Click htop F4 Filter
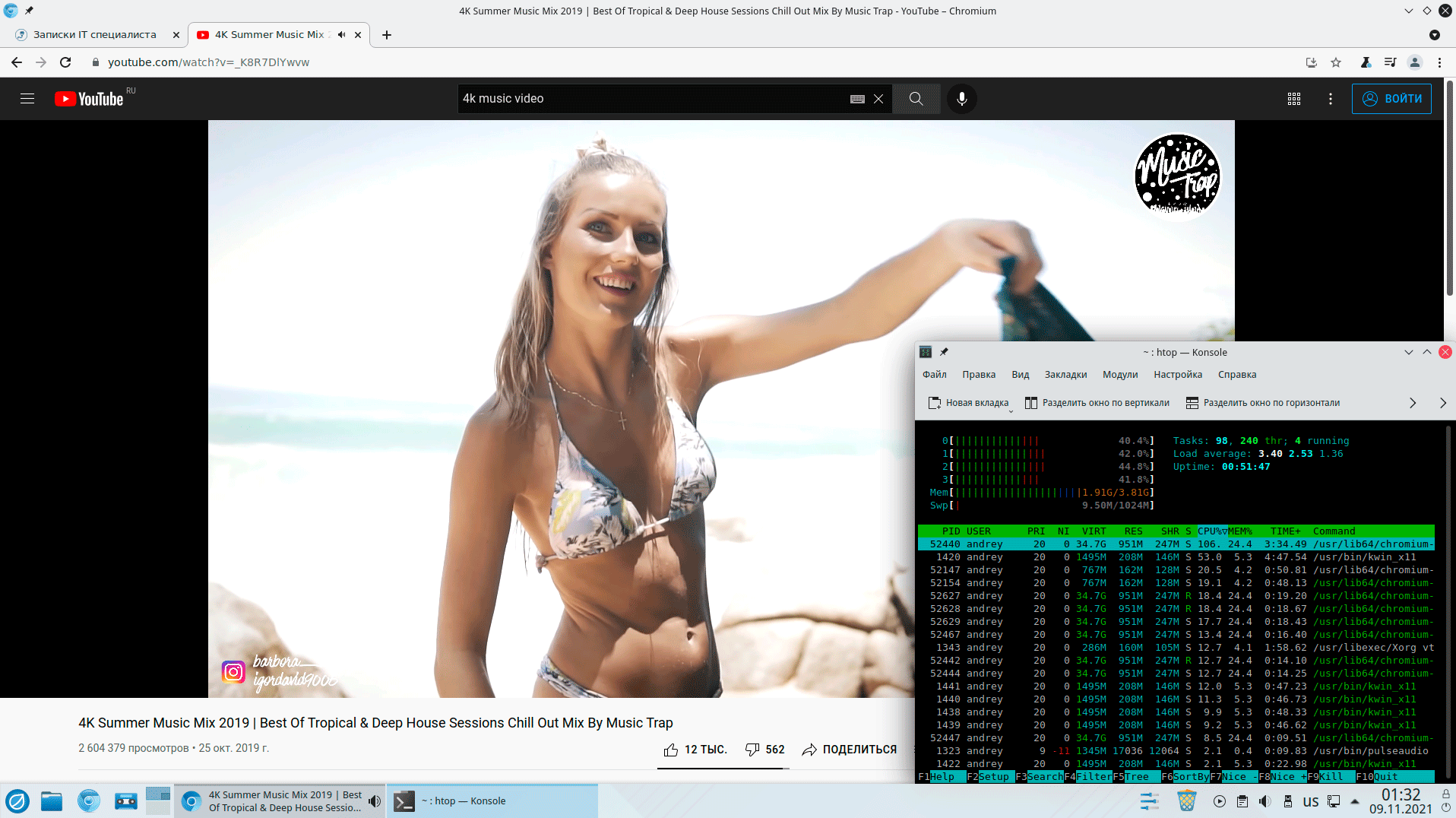 point(1088,777)
